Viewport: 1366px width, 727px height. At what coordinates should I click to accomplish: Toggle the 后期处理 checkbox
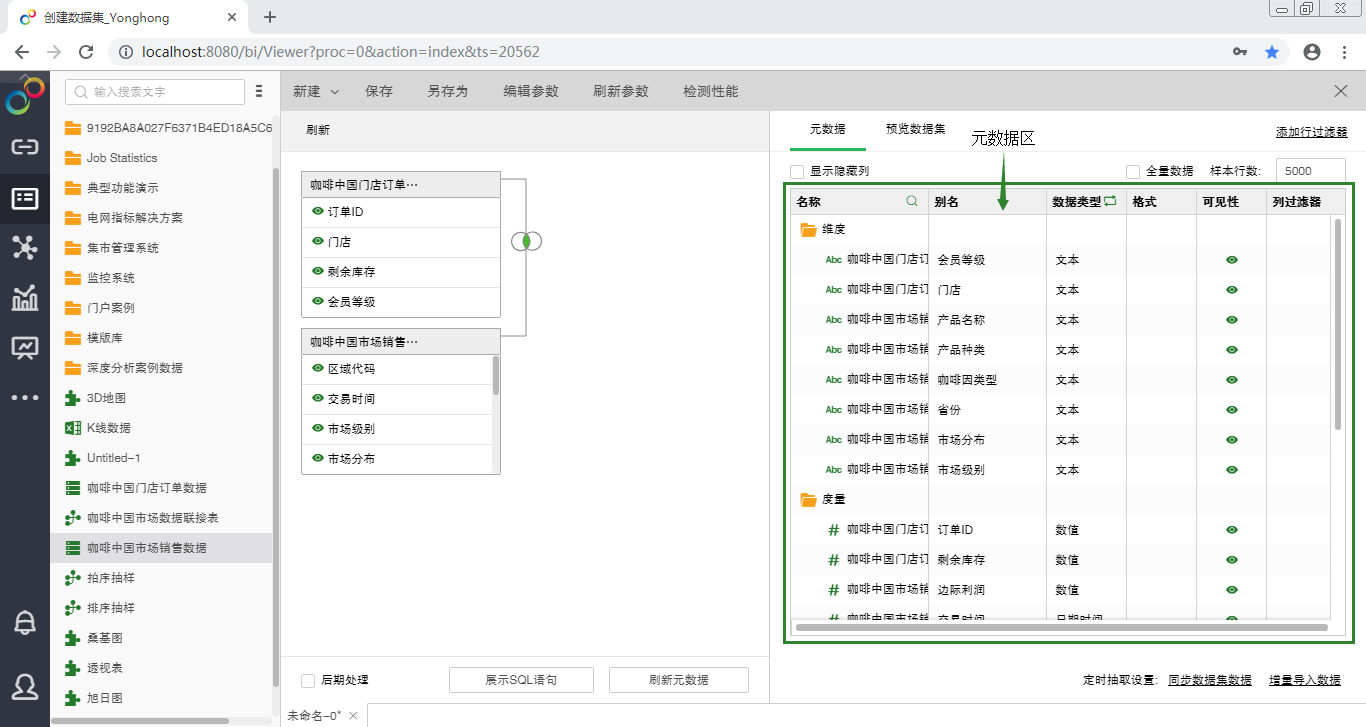point(308,680)
